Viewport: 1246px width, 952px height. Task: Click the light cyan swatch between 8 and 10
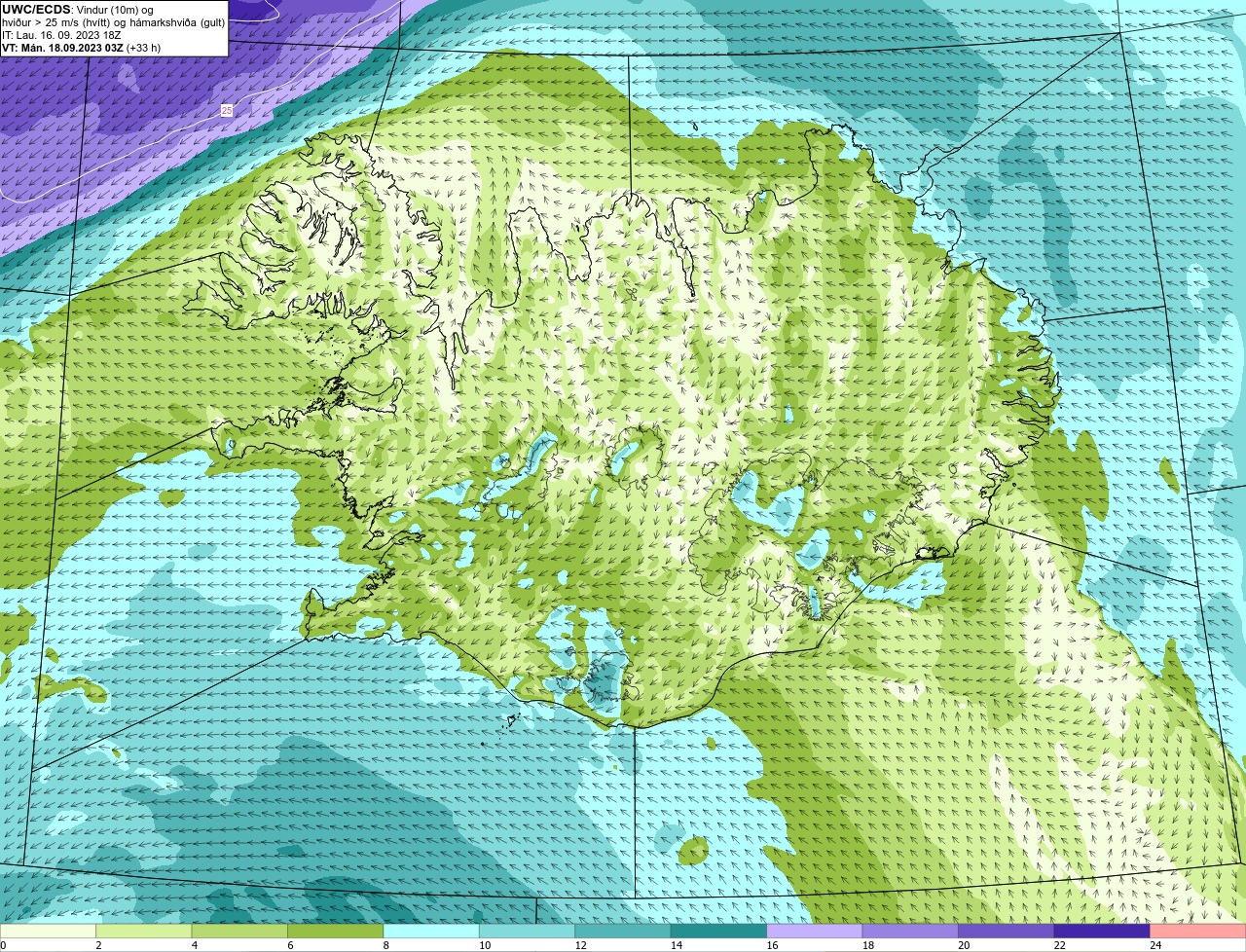click(x=431, y=931)
